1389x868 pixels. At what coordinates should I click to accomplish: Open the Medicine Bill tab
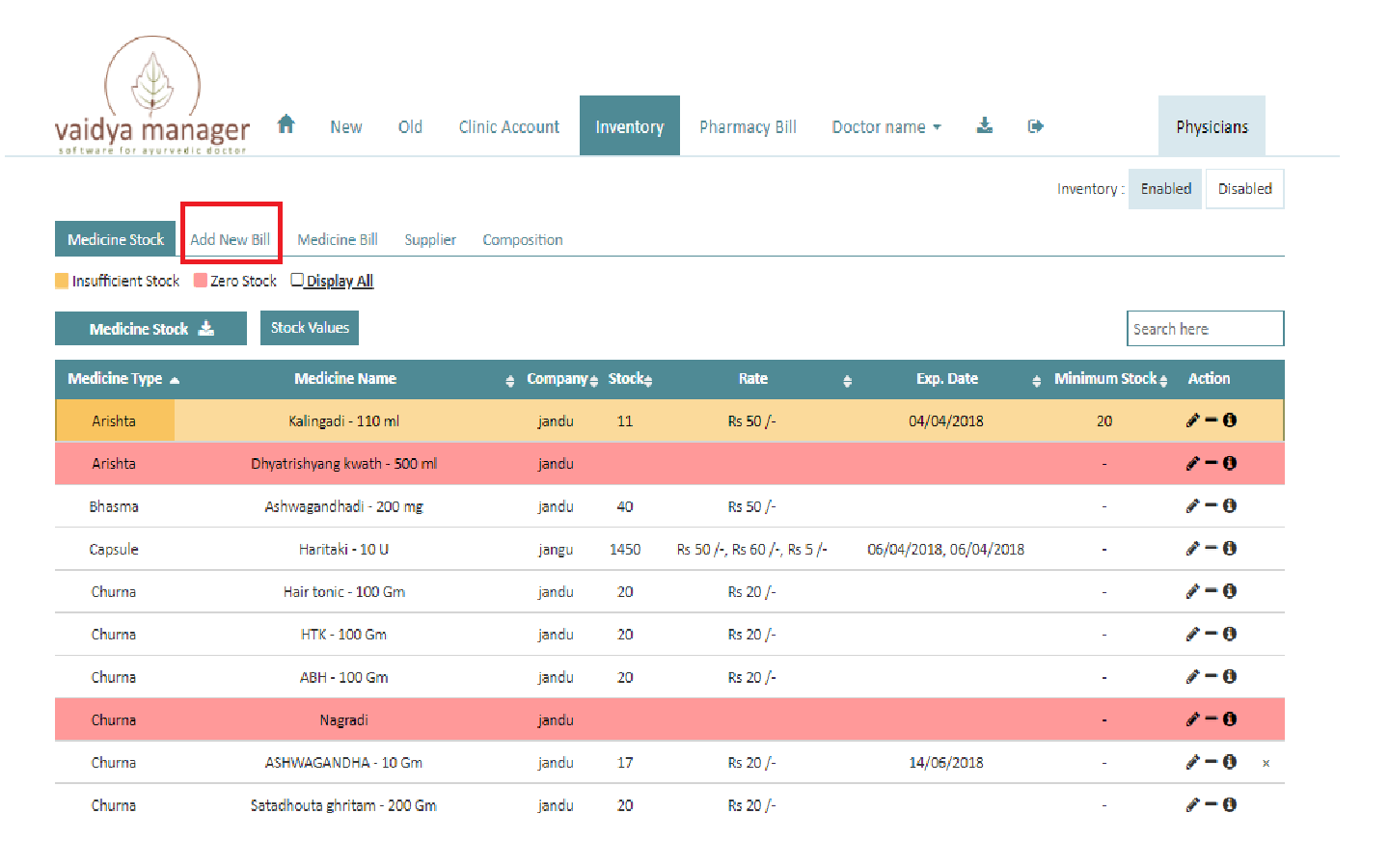click(x=338, y=239)
